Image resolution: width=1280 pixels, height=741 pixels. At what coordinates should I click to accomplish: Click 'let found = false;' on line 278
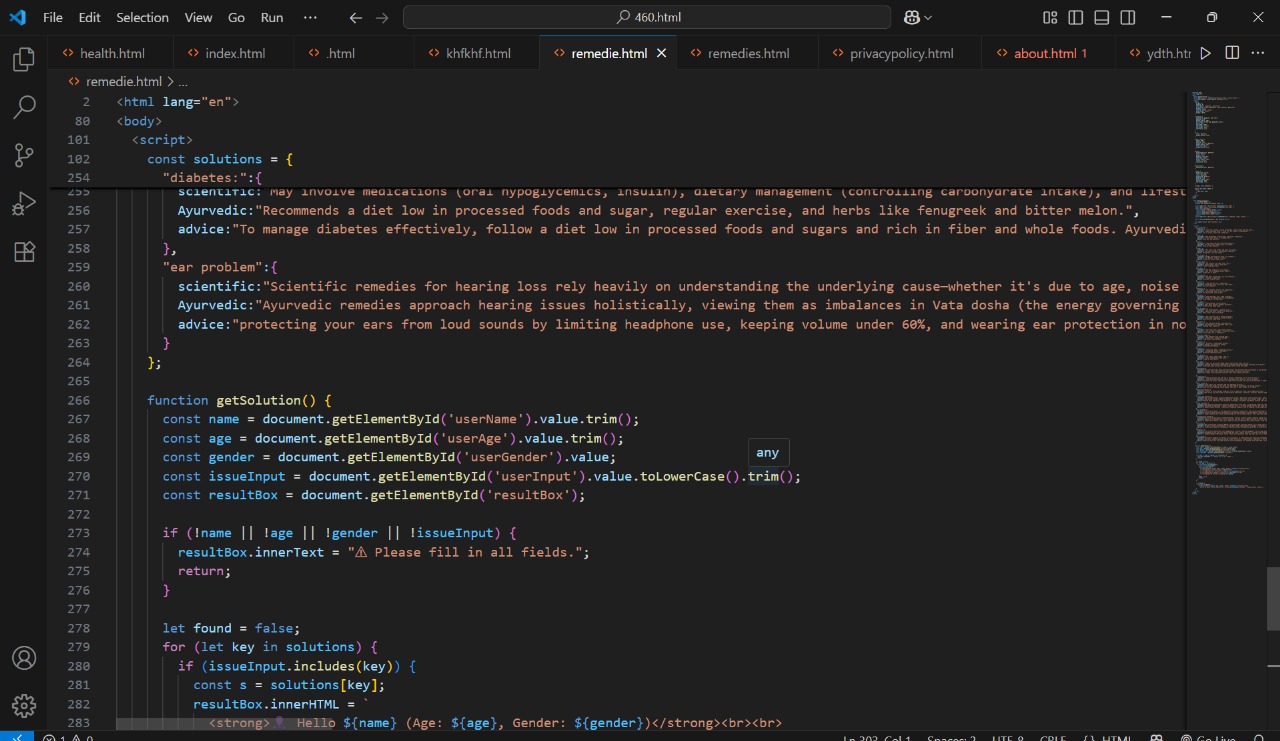(x=231, y=628)
